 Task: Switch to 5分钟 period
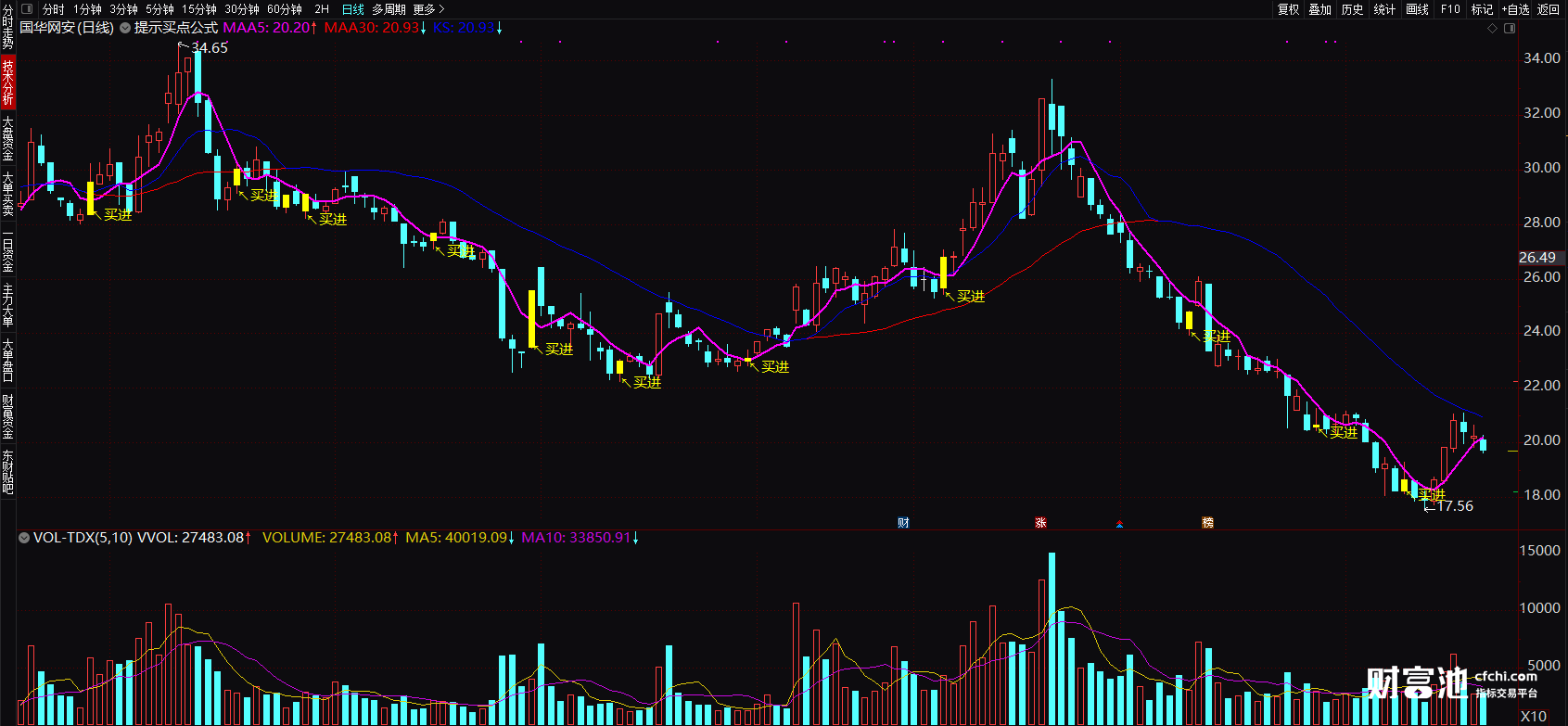click(x=159, y=9)
